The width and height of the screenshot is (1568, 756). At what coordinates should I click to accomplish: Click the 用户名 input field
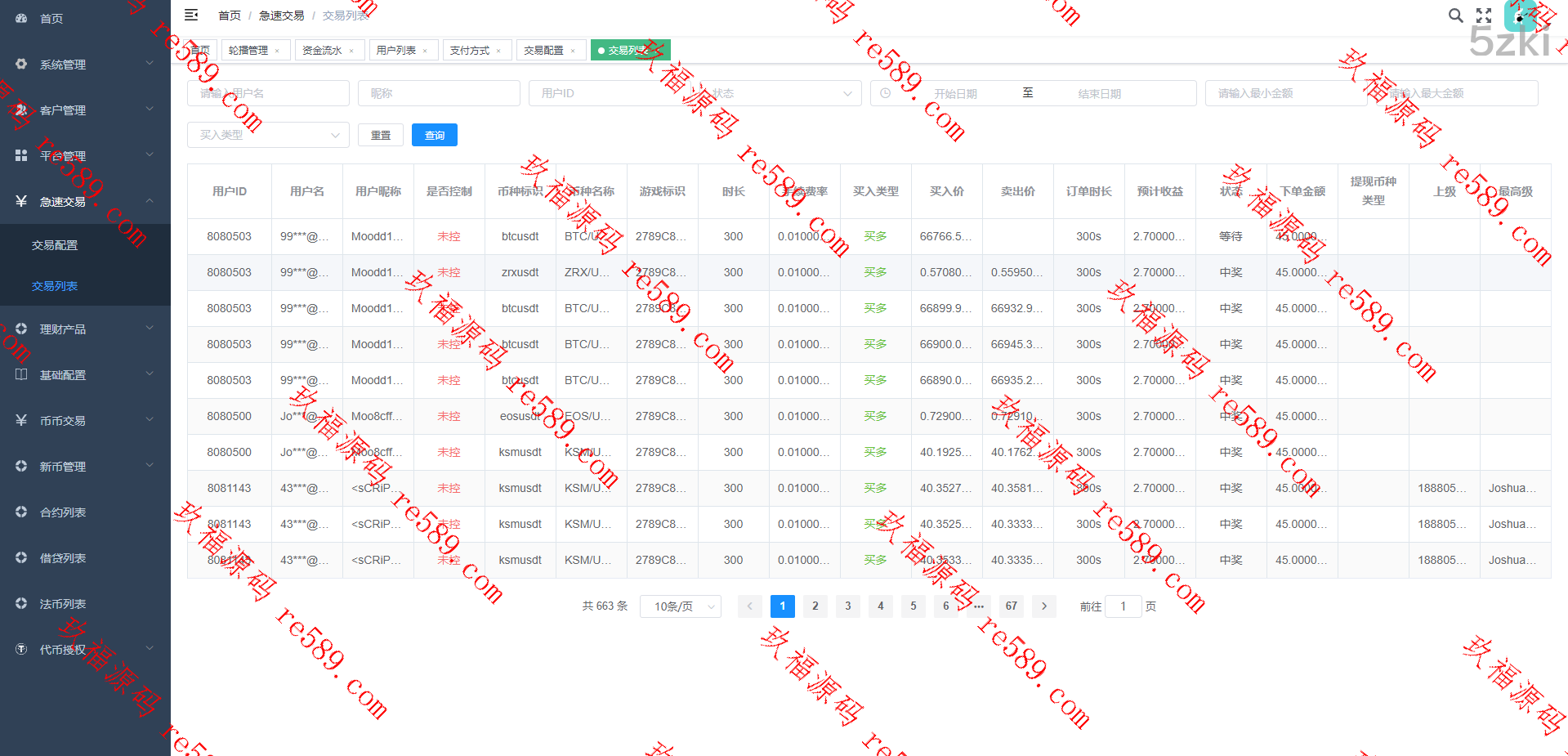[268, 93]
